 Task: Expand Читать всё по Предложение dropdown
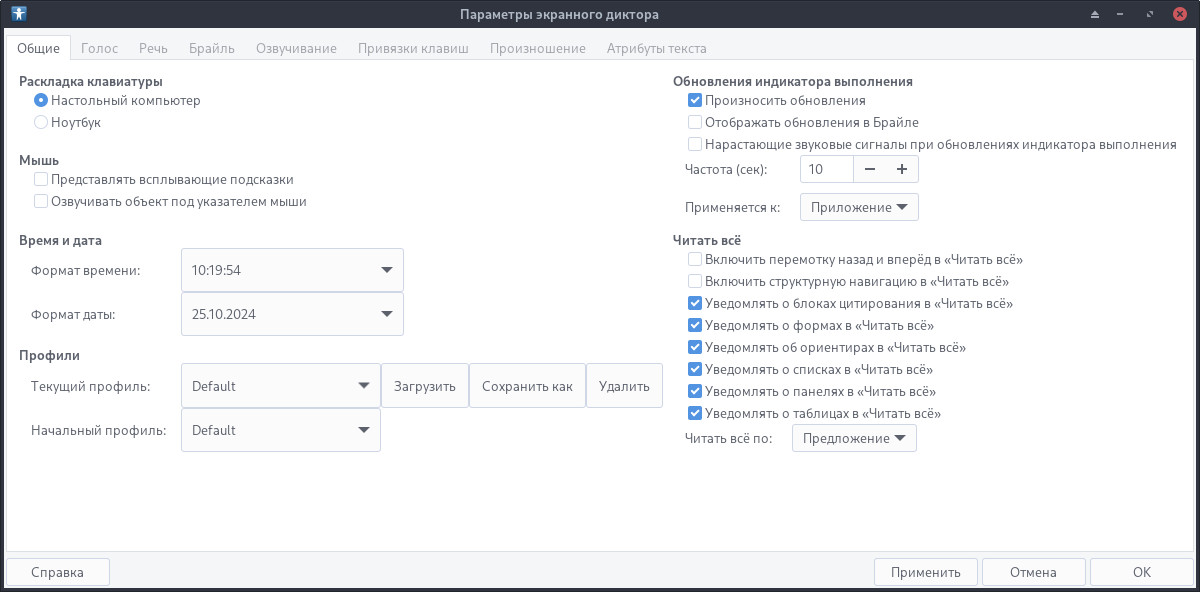(854, 438)
